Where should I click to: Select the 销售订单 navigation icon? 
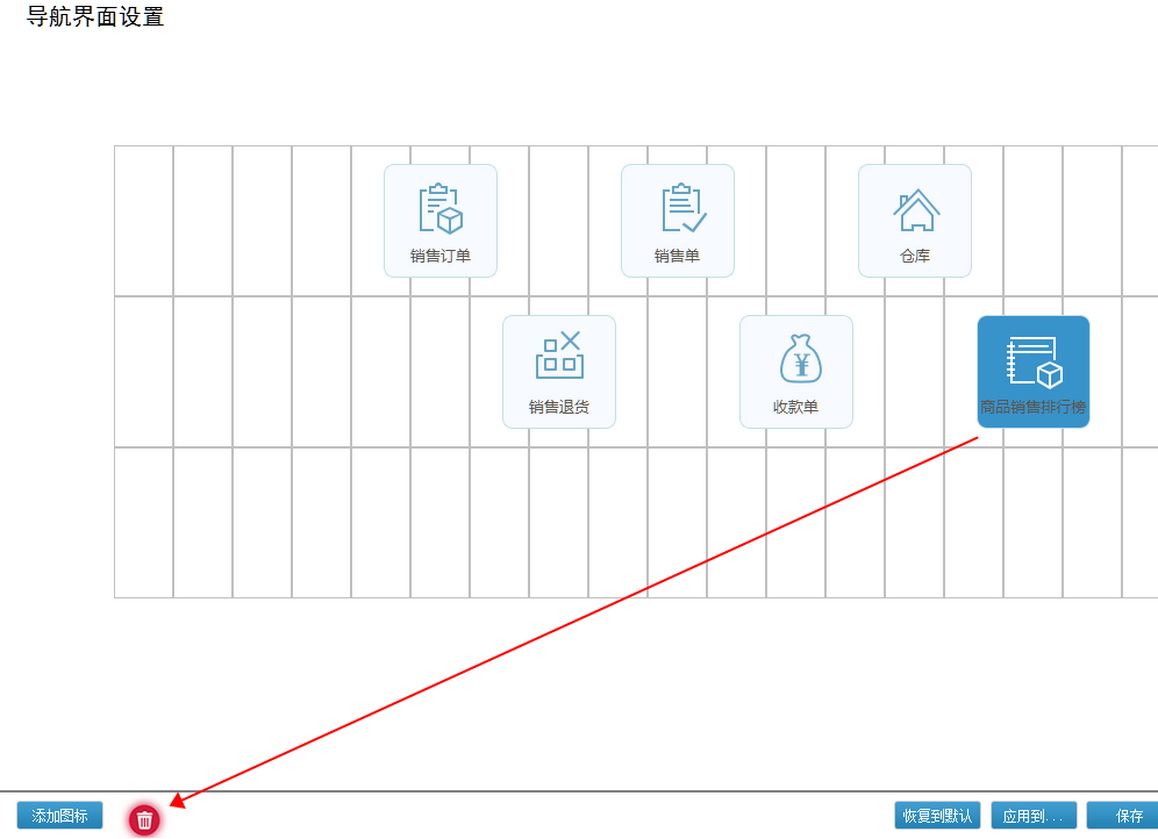[x=440, y=220]
